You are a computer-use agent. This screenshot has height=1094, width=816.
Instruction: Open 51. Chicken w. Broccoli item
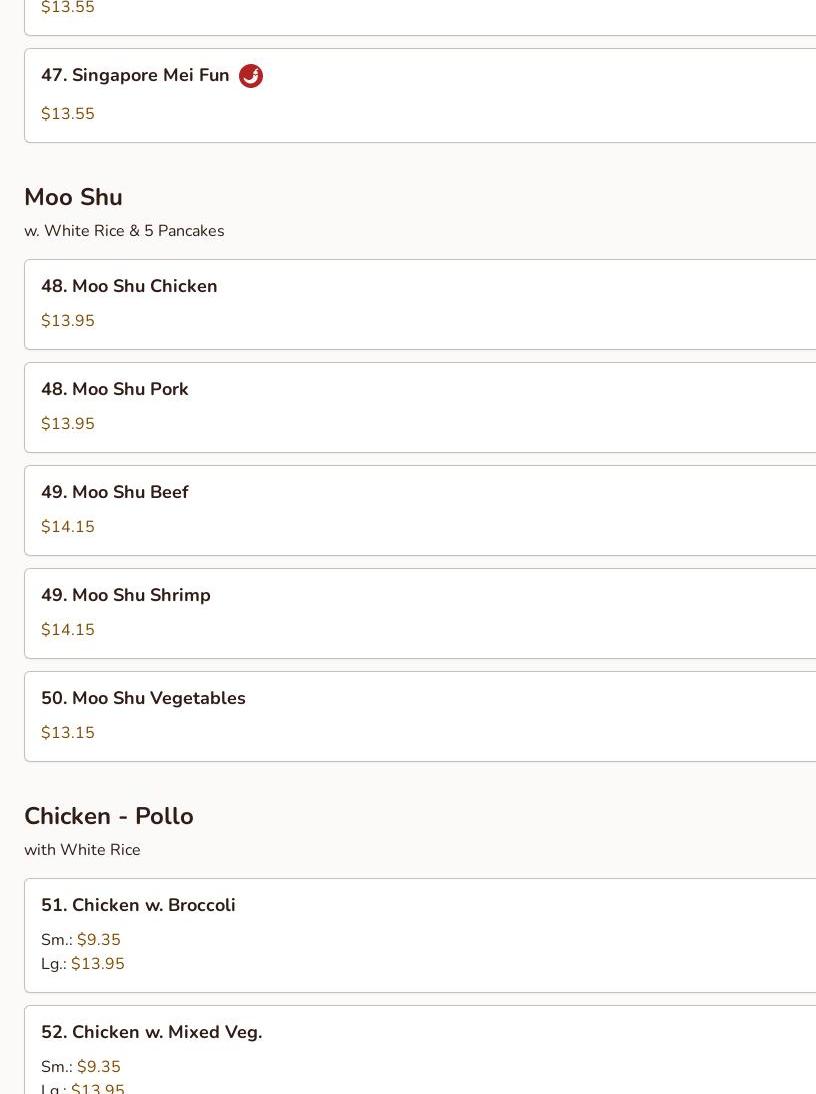(x=138, y=906)
